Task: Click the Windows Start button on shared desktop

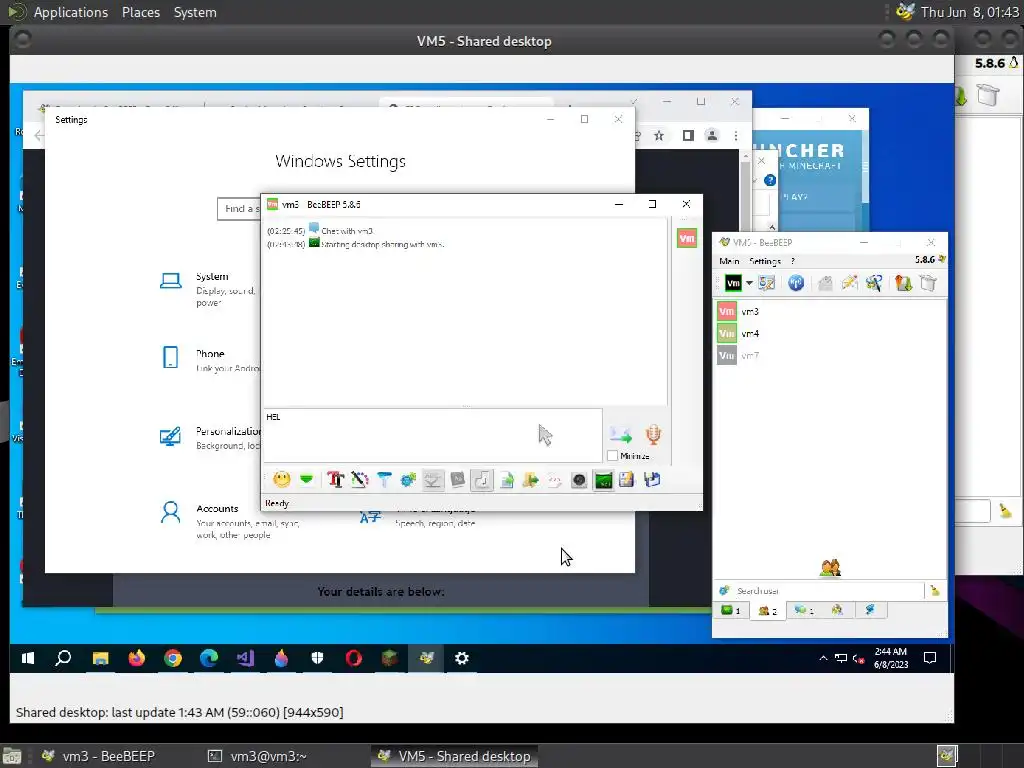Action: pos(27,658)
